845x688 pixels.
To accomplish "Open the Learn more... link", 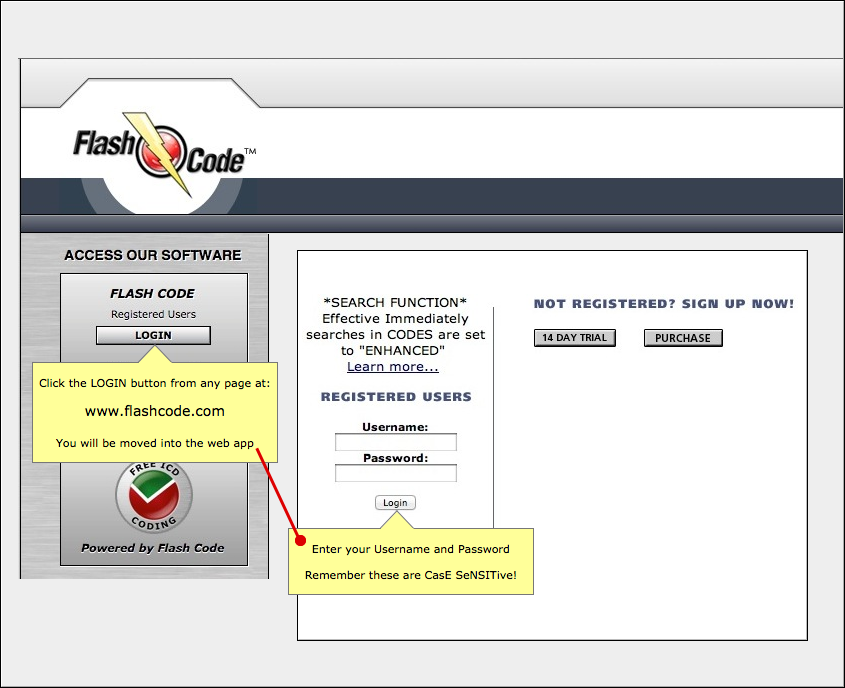I will click(392, 366).
